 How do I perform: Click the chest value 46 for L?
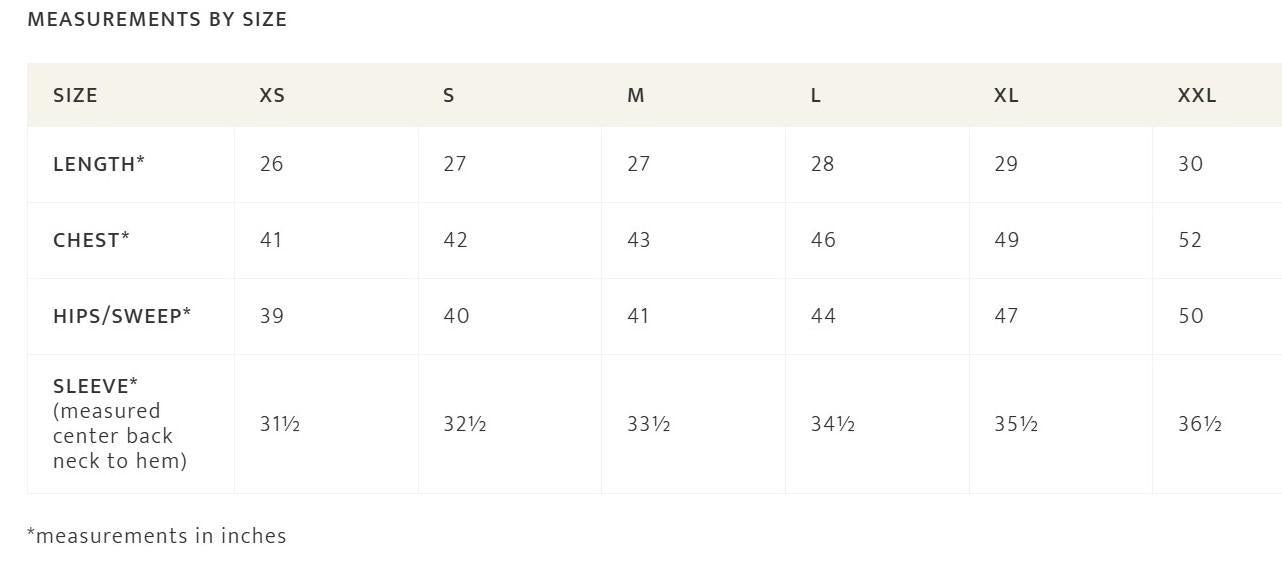tap(823, 240)
